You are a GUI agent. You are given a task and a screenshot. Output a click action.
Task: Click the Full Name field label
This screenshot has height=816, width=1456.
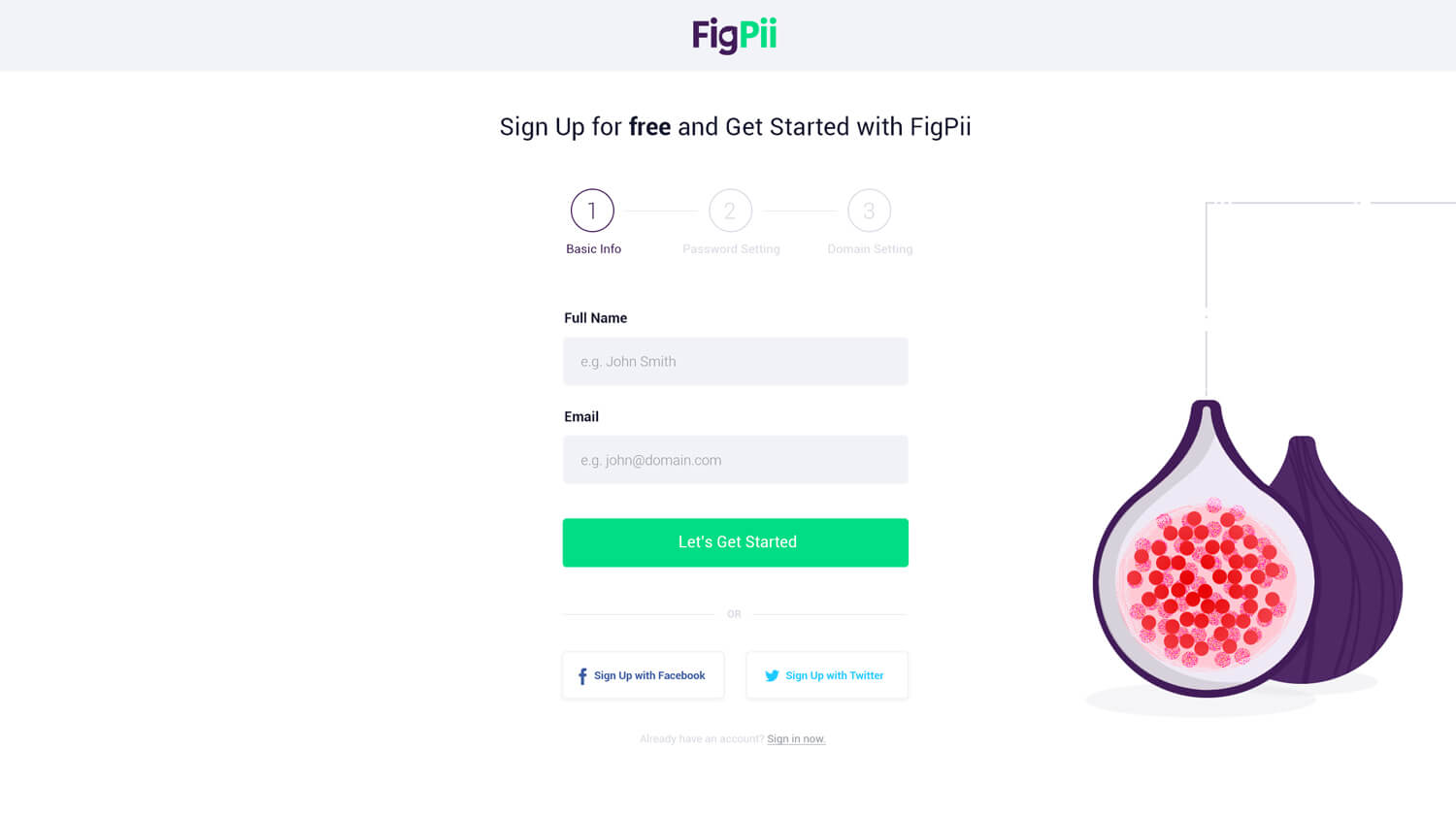(x=595, y=318)
